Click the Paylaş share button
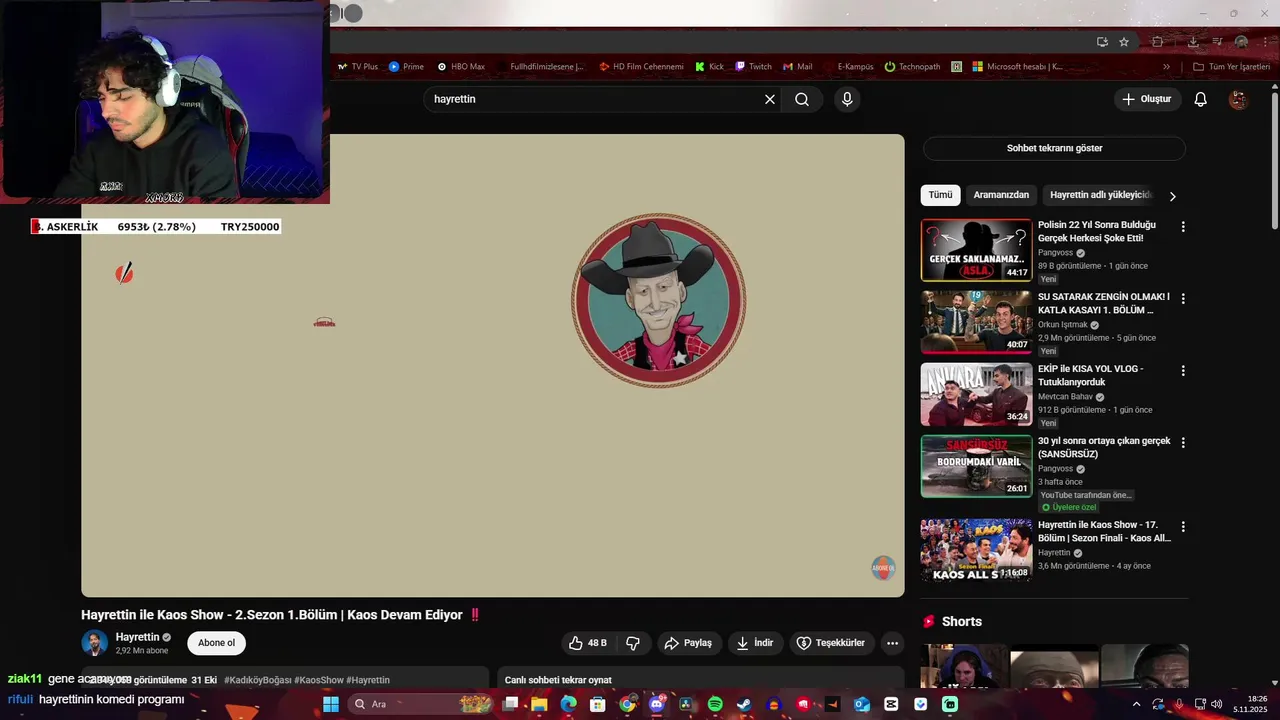 tap(689, 643)
